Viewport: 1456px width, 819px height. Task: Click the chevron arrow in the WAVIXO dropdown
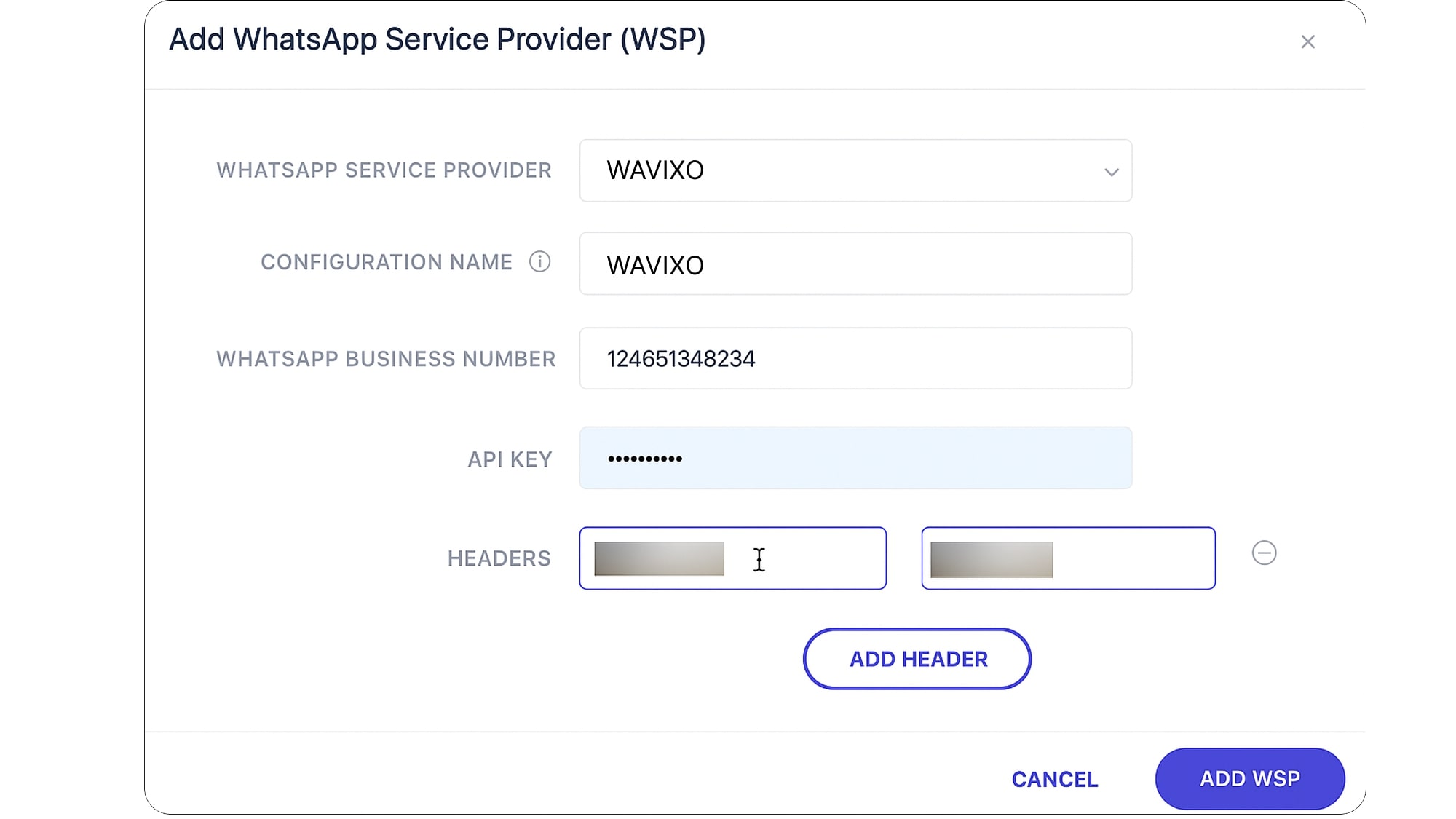1111,173
